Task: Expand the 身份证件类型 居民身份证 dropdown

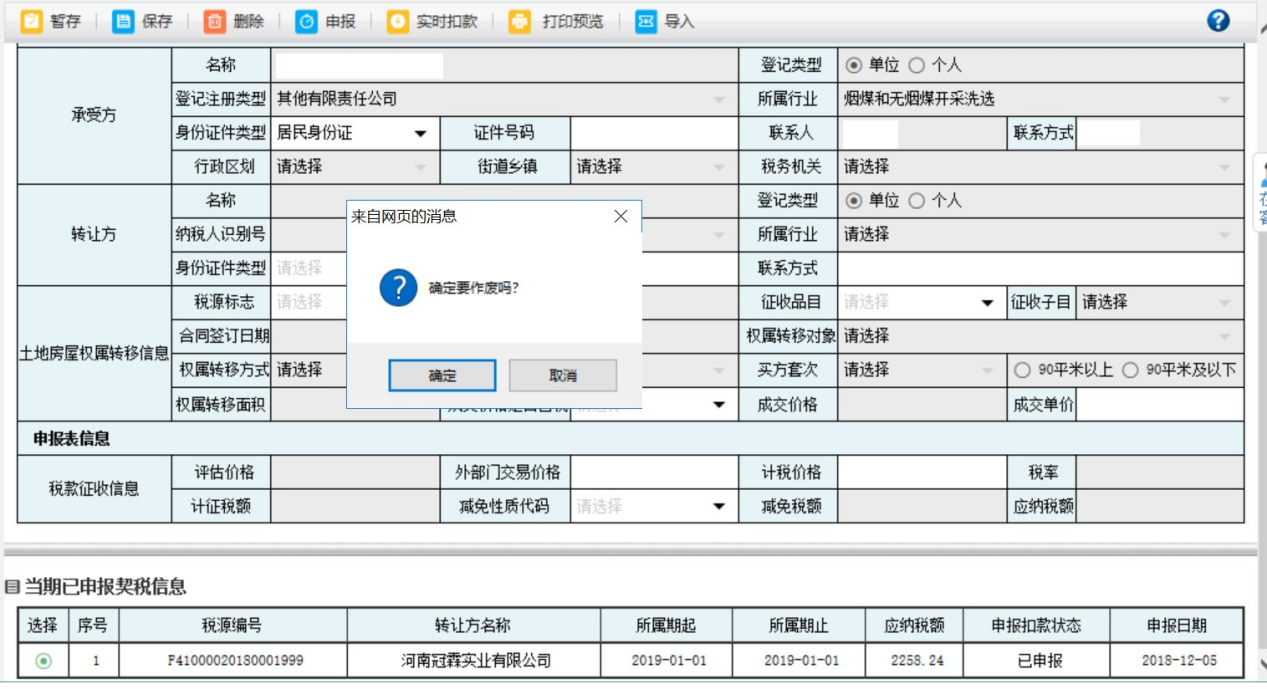Action: point(420,134)
